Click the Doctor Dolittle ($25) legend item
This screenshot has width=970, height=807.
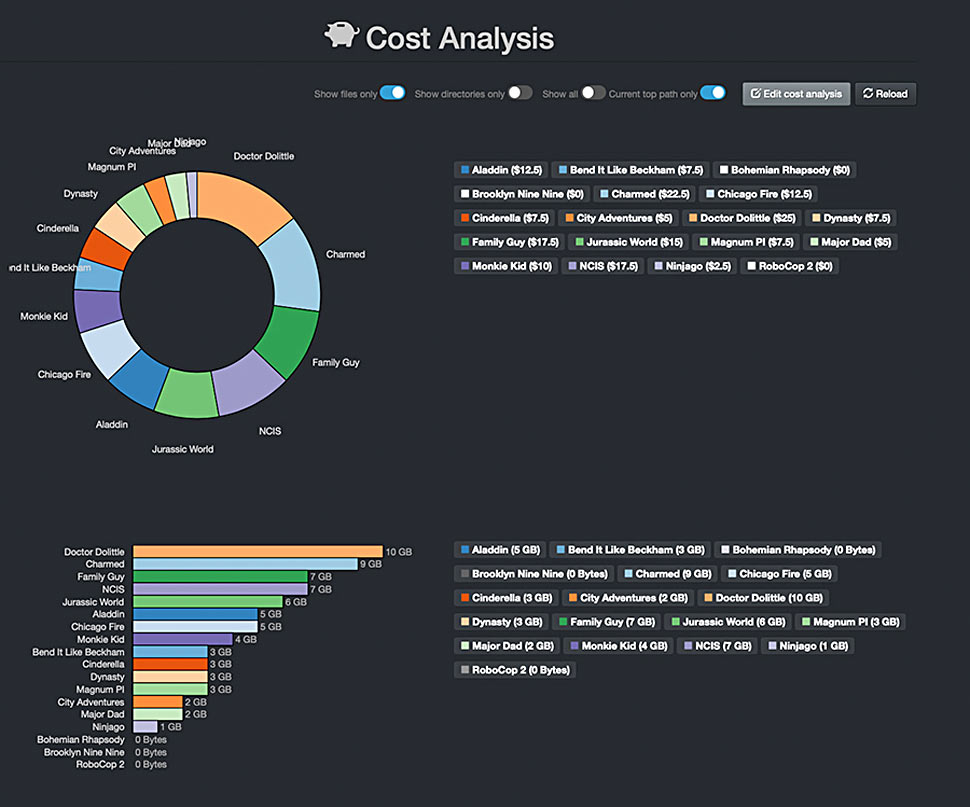pyautogui.click(x=742, y=218)
